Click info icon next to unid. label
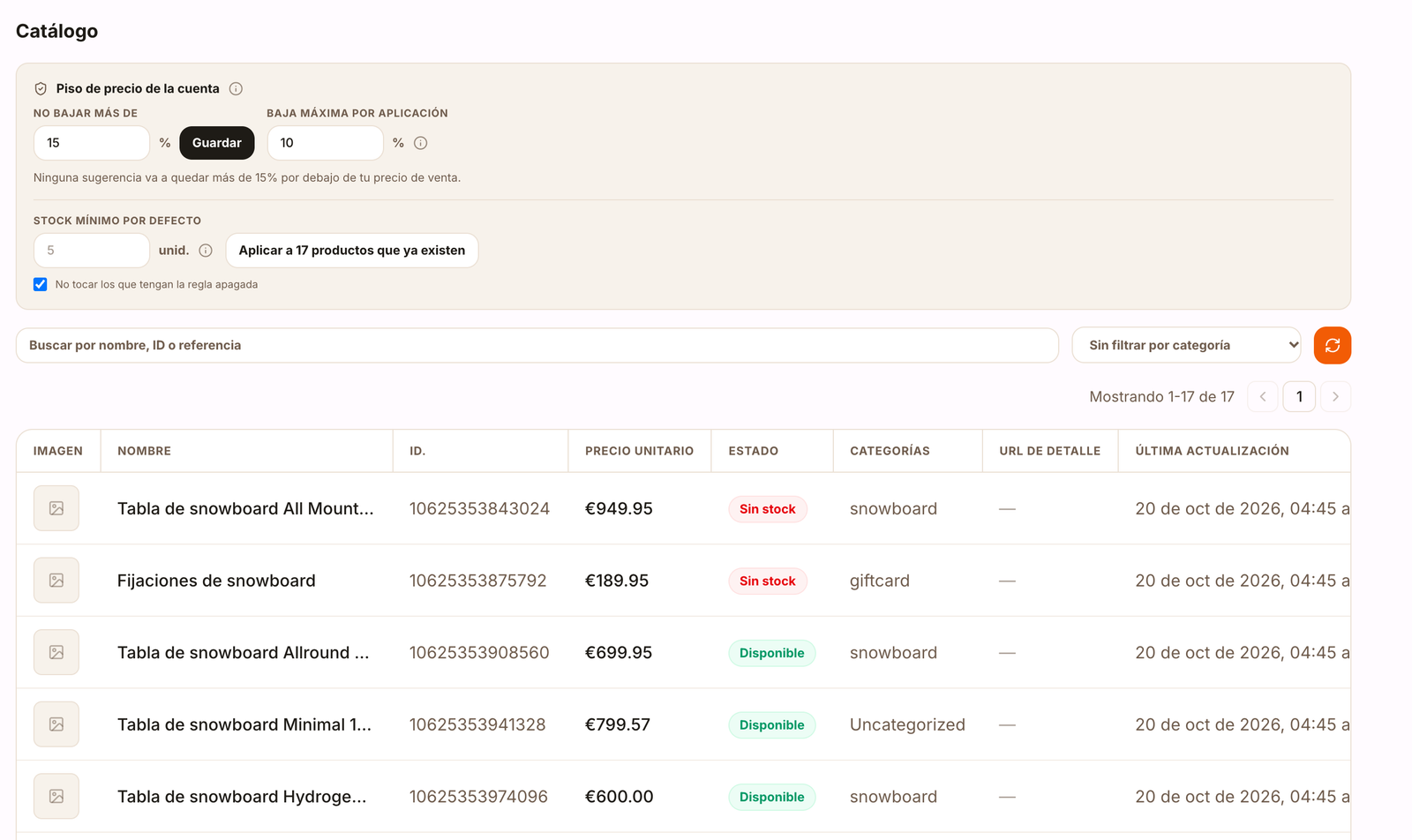Viewport: 1412px width, 840px height. 206,251
